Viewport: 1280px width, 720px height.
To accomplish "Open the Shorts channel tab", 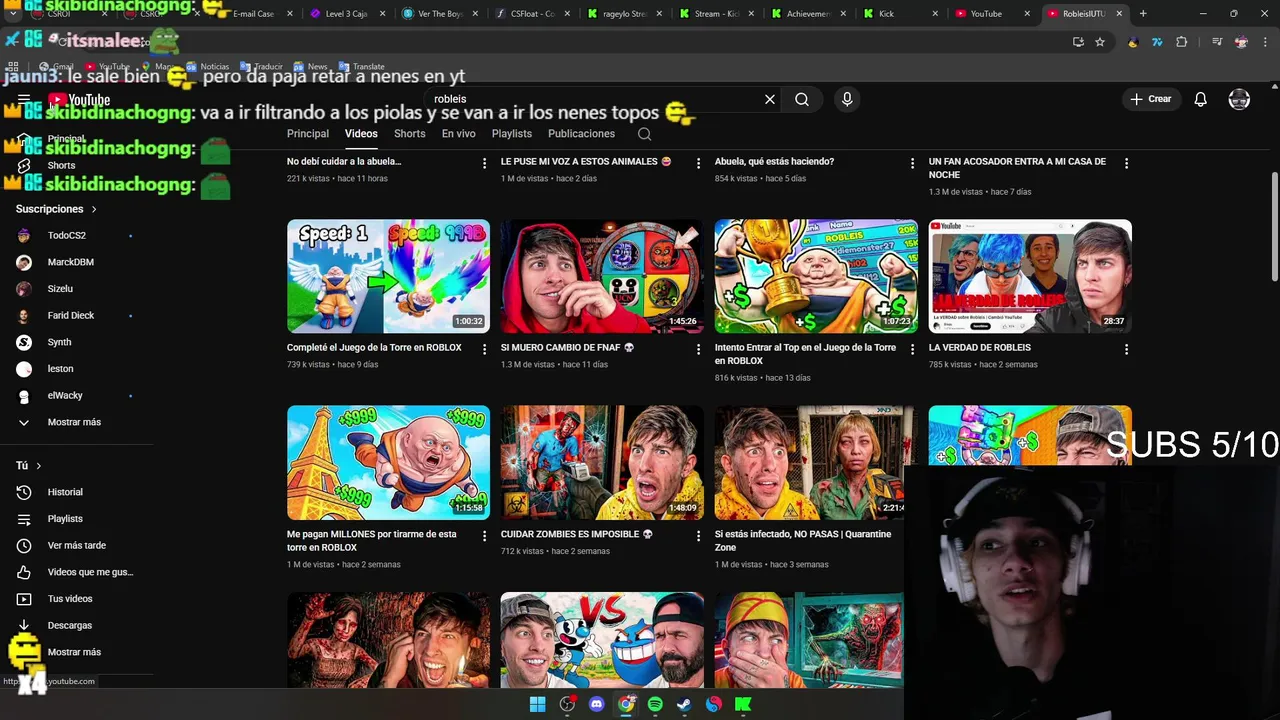I will click(410, 134).
